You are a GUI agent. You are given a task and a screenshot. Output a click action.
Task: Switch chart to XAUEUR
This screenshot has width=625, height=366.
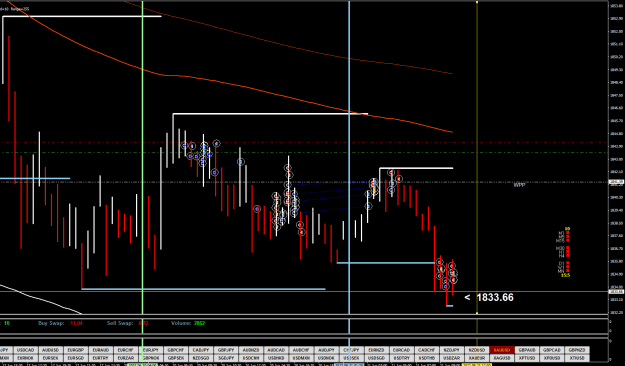click(477, 358)
